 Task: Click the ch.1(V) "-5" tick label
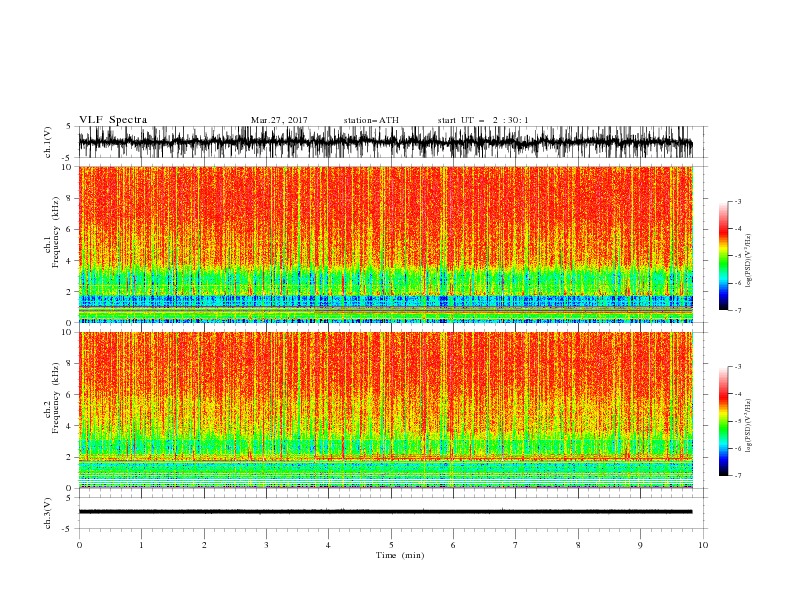tap(68, 158)
